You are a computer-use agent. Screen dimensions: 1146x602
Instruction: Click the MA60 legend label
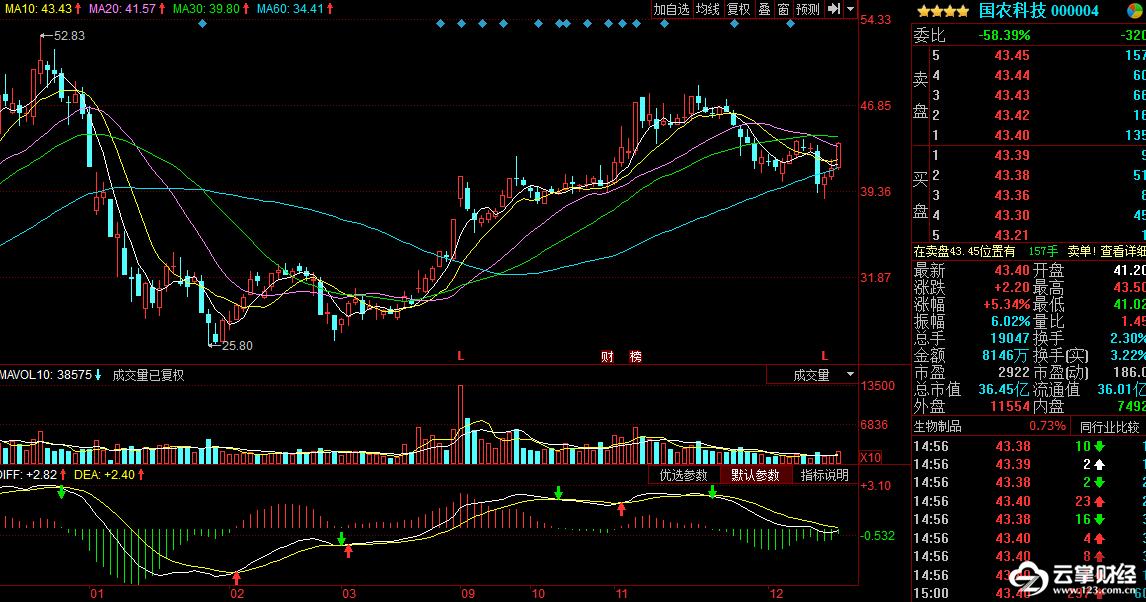[295, 8]
